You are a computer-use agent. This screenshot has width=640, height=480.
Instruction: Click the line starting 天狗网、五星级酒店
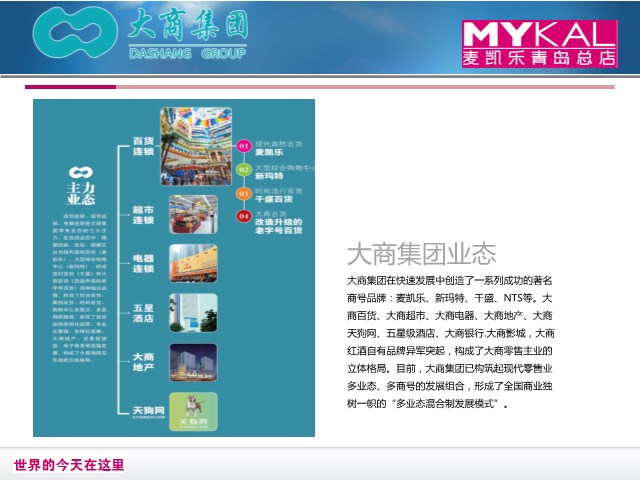click(451, 333)
